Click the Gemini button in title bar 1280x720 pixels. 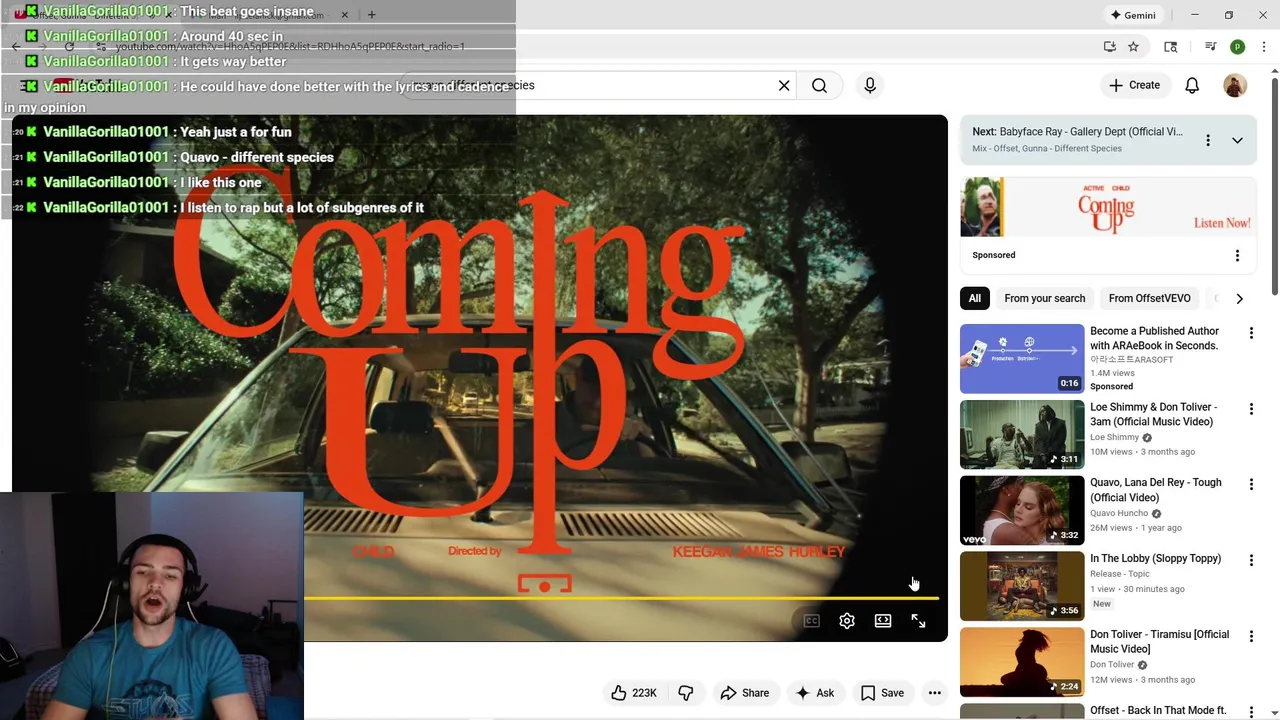[1132, 15]
